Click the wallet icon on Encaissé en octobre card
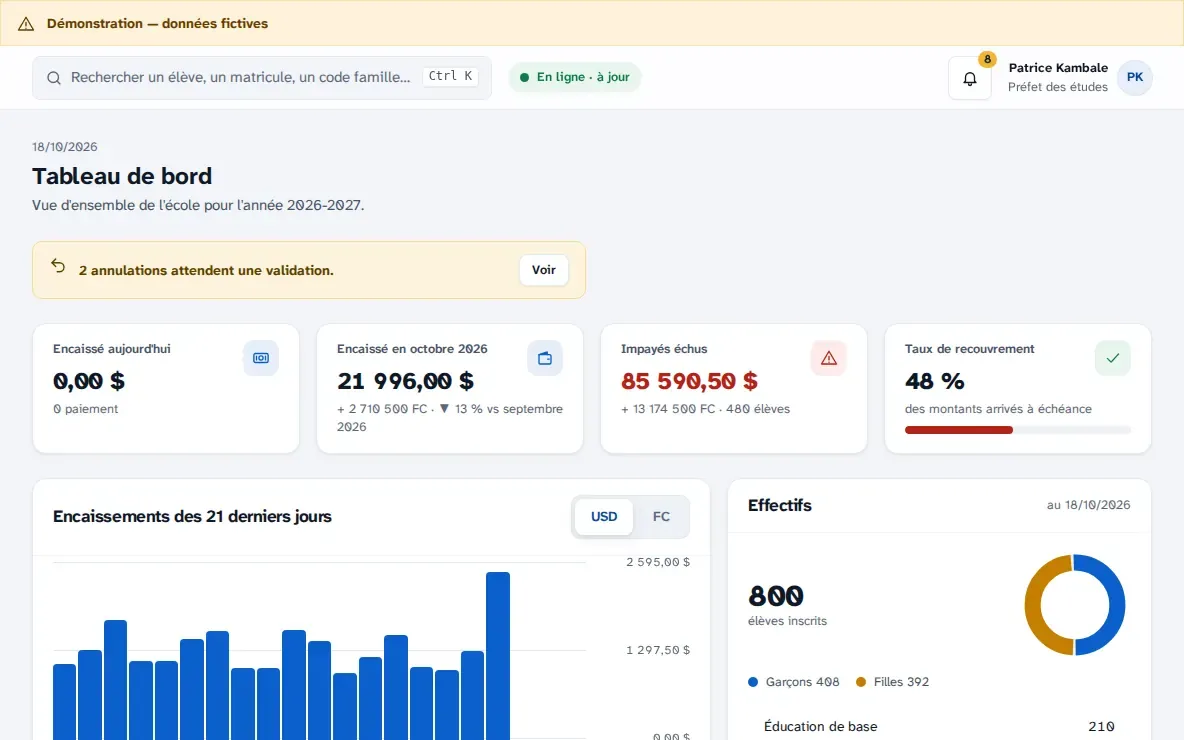Image resolution: width=1184 pixels, height=740 pixels. 544,358
